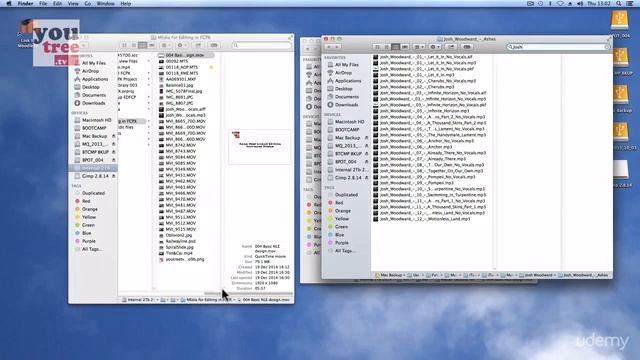This screenshot has height=360, width=640.
Task: Select BOOTCAMP in Media for Editing sidebar
Action: pyautogui.click(x=94, y=128)
